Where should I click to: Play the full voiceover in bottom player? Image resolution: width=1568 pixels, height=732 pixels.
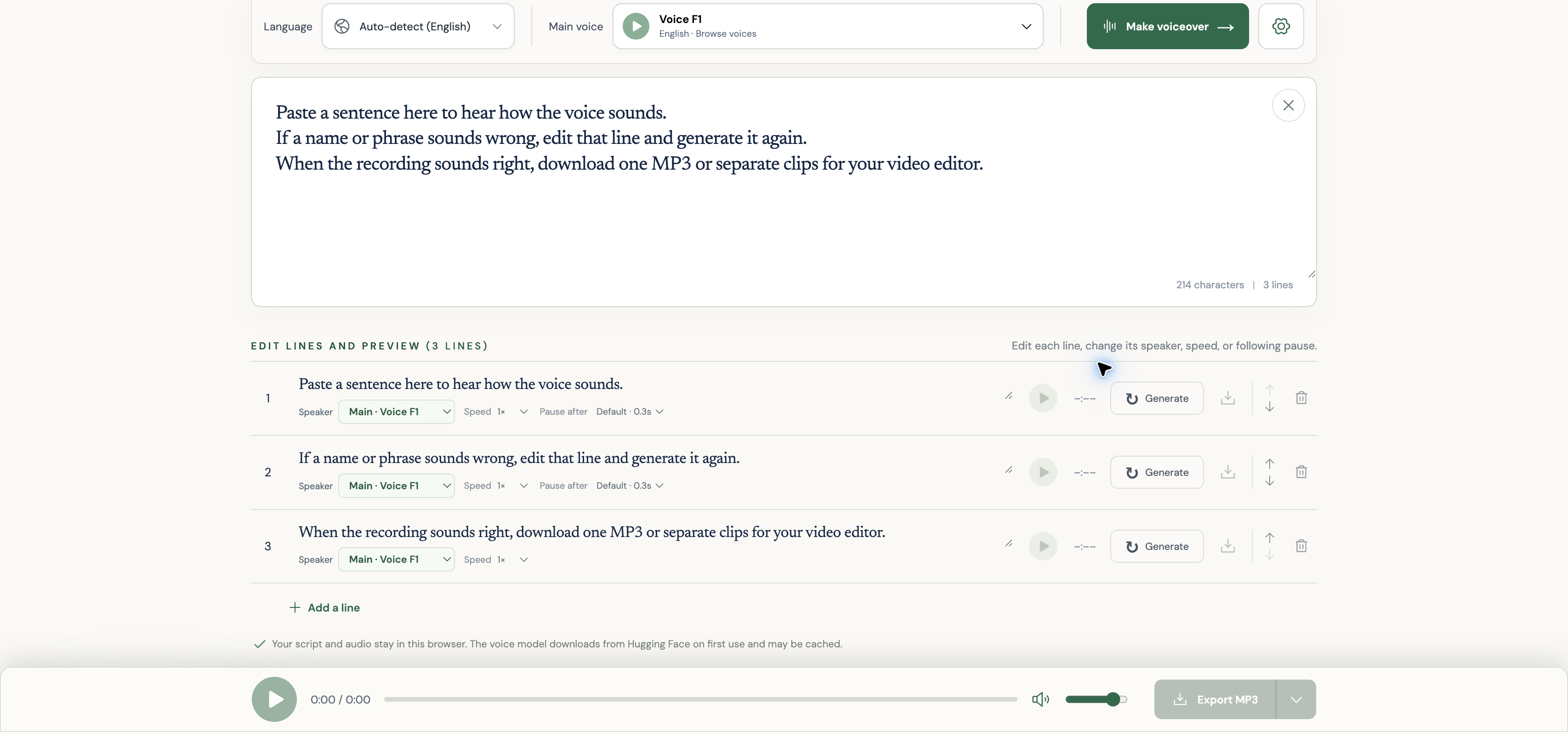274,699
